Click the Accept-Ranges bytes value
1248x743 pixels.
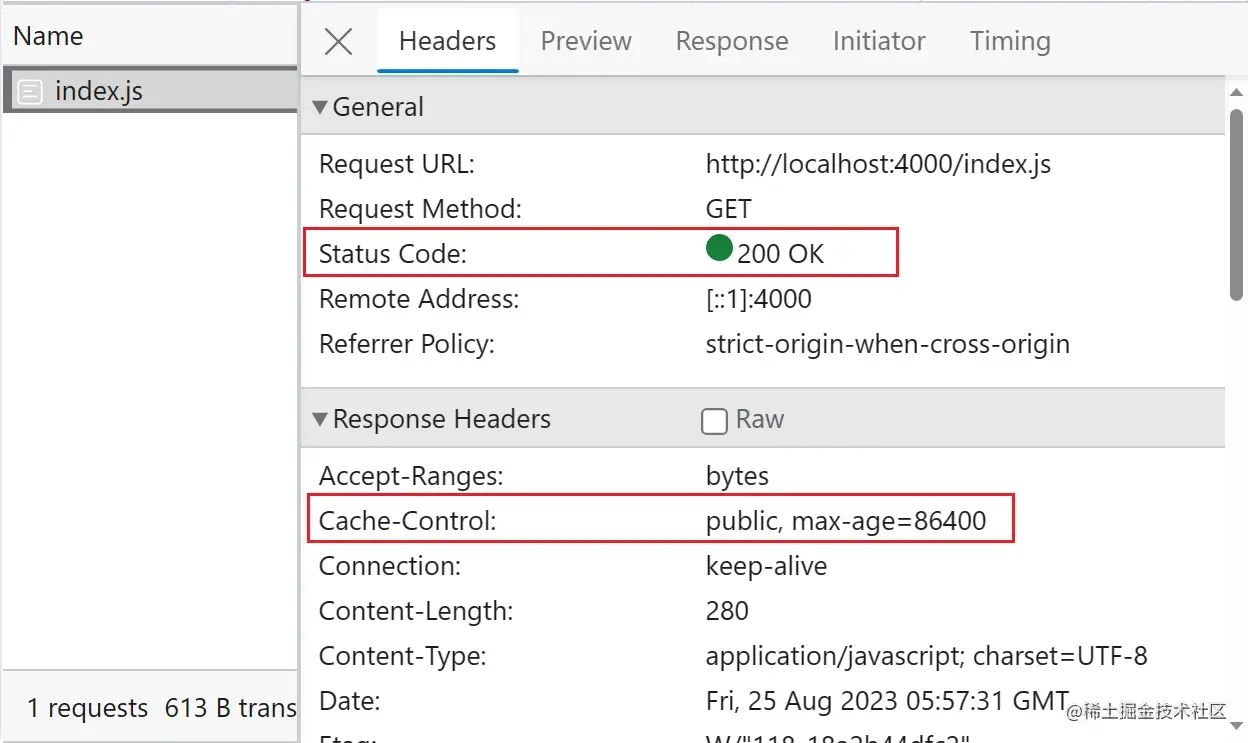pos(737,476)
